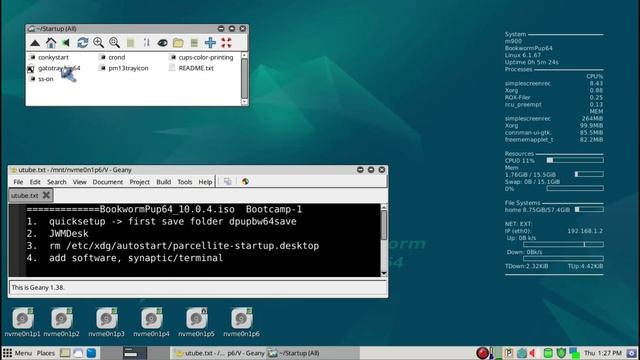Open the nvme0n1p2 drive icon
This screenshot has width=640, height=360.
pyautogui.click(x=62, y=322)
